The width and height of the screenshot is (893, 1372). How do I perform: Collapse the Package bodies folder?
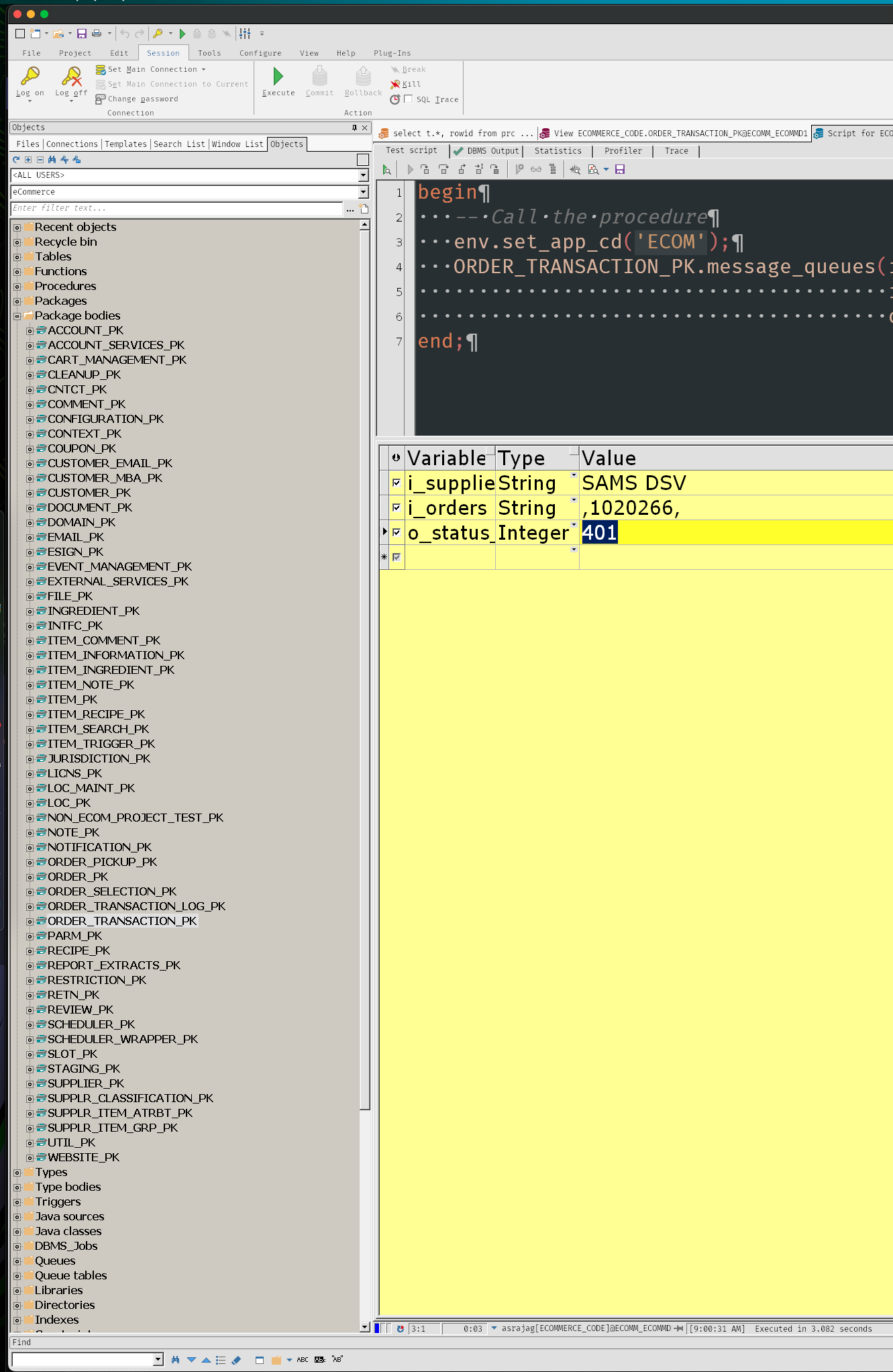point(17,316)
